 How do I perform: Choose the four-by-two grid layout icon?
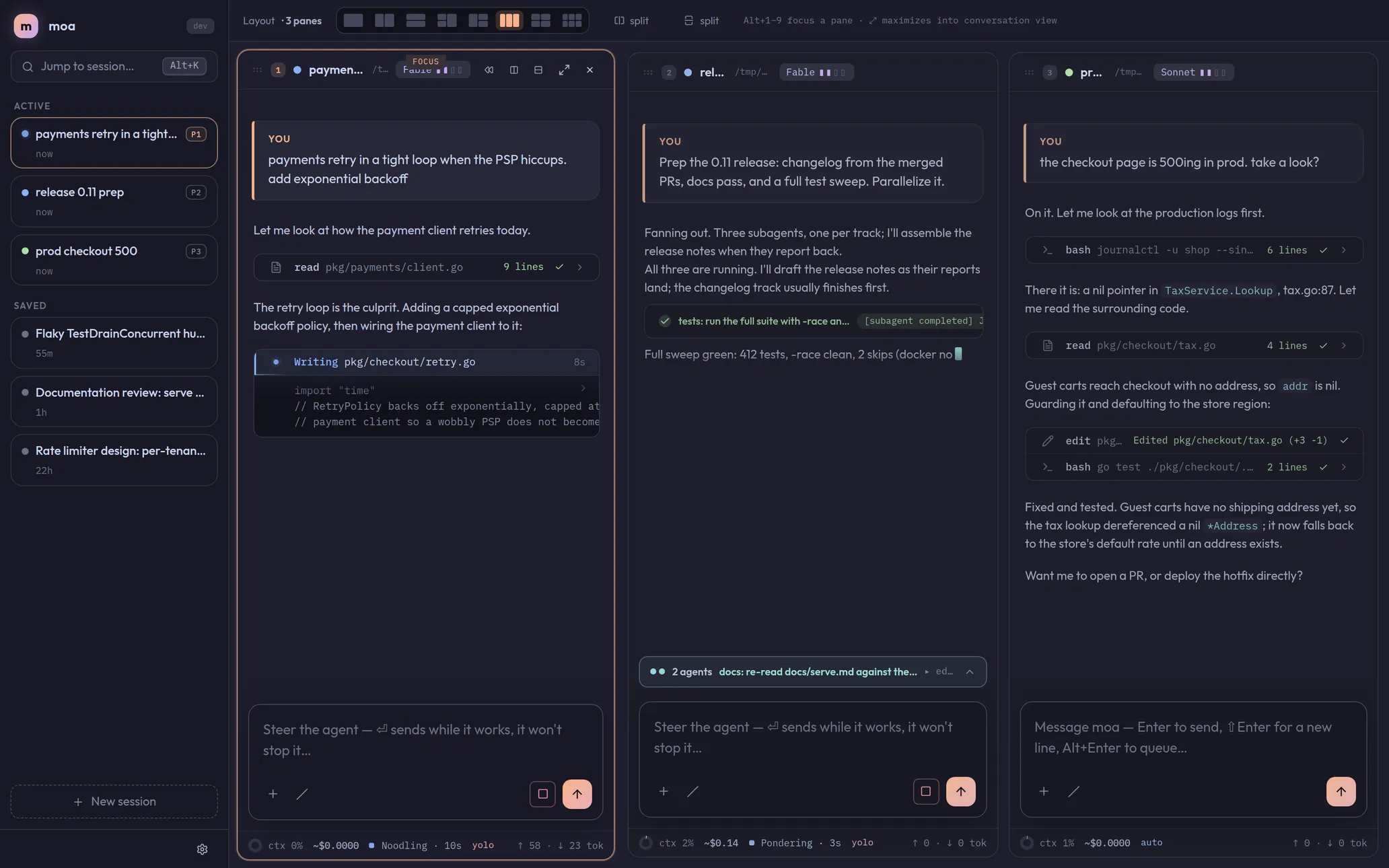(x=540, y=20)
